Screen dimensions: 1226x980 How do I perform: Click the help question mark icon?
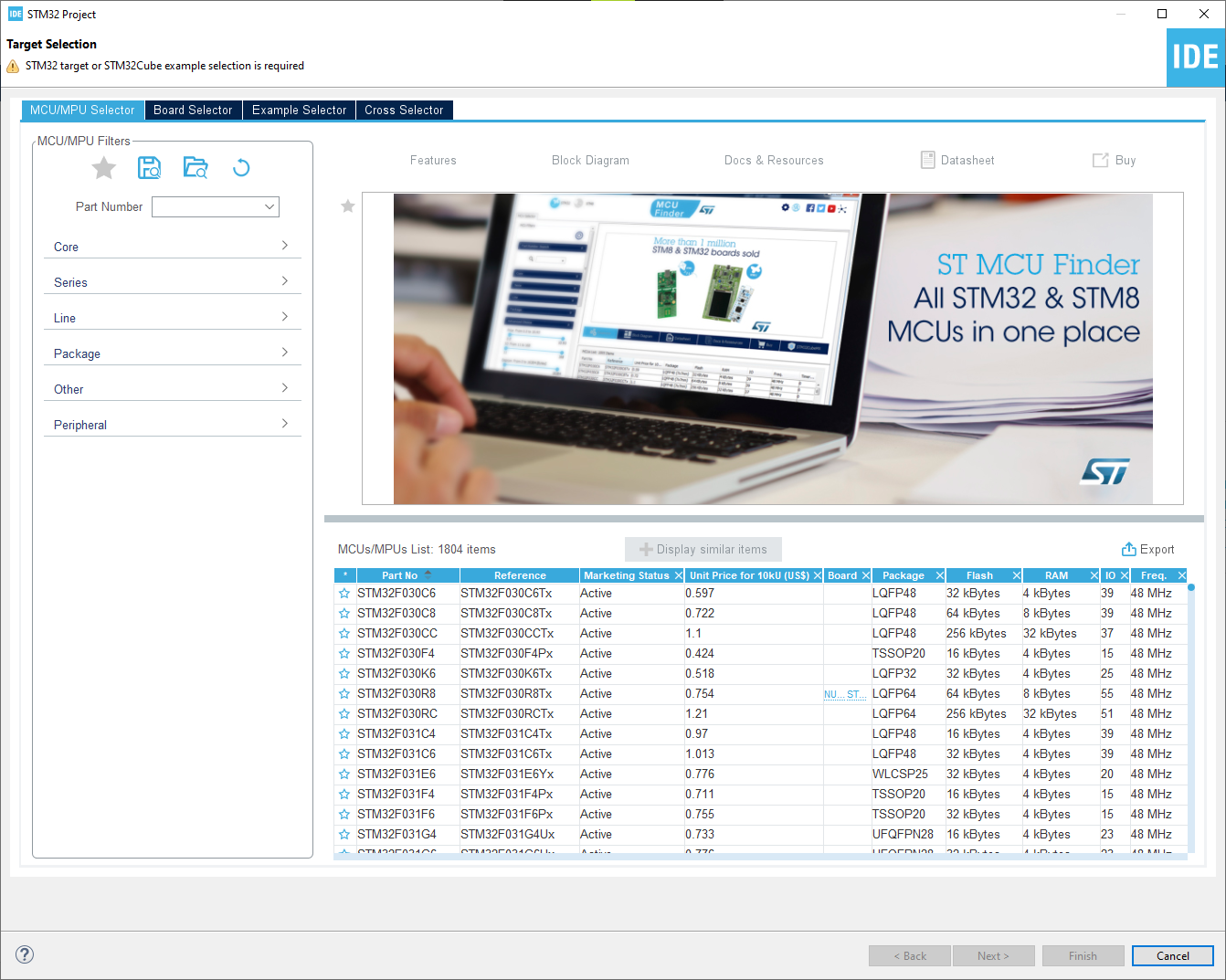point(25,954)
